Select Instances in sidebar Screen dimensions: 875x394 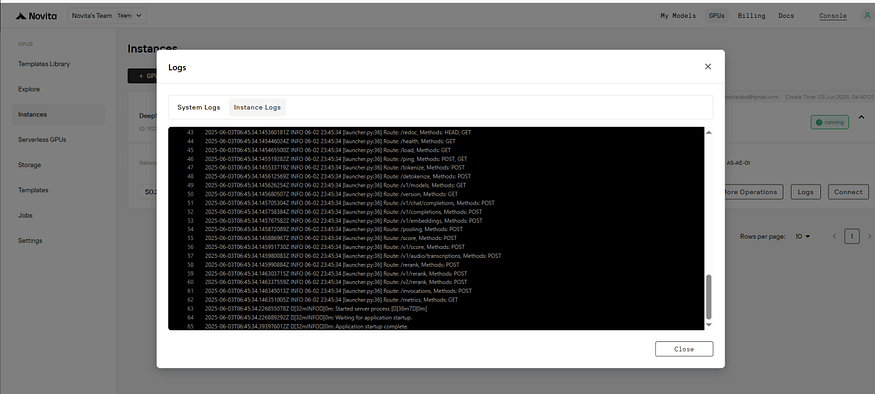(x=58, y=114)
